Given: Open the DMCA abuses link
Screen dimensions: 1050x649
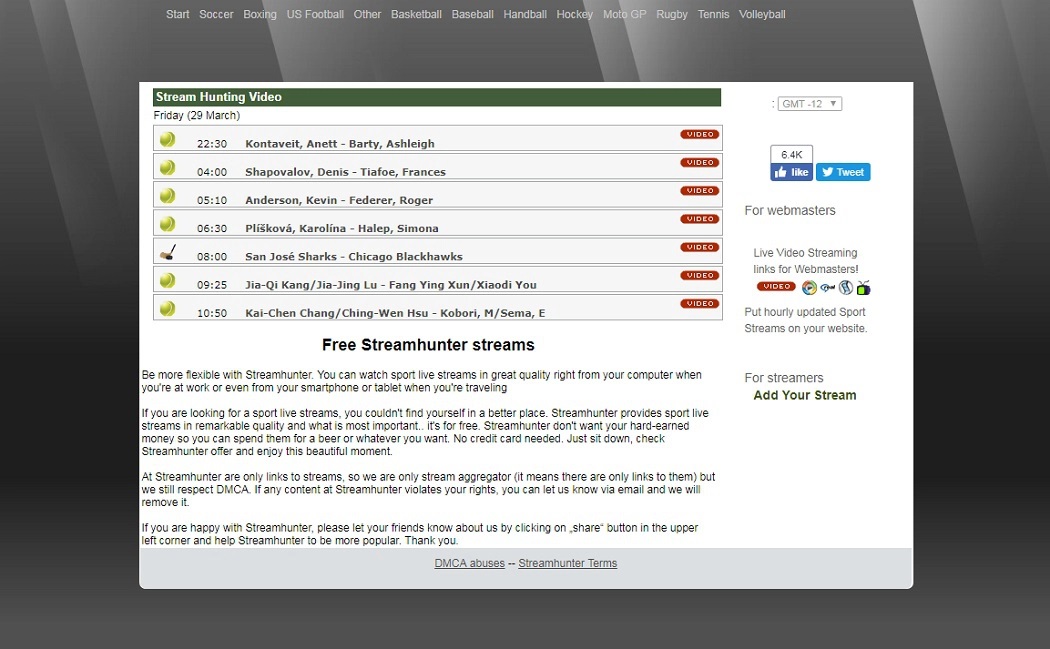Looking at the screenshot, I should click(x=469, y=563).
